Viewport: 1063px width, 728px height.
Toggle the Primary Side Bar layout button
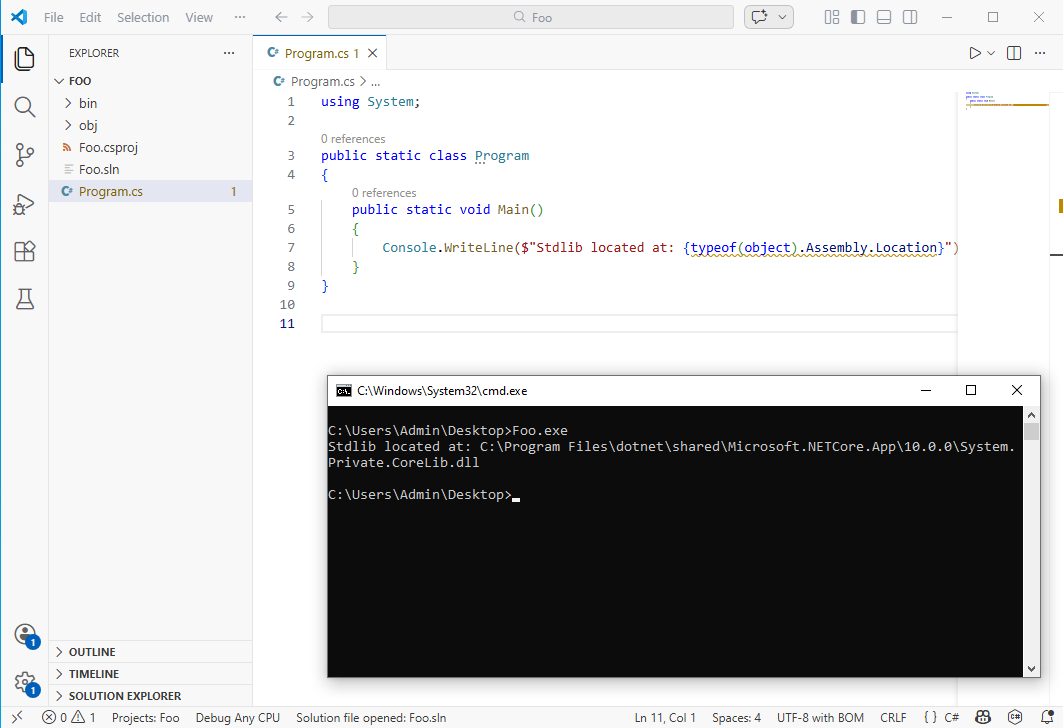click(858, 17)
